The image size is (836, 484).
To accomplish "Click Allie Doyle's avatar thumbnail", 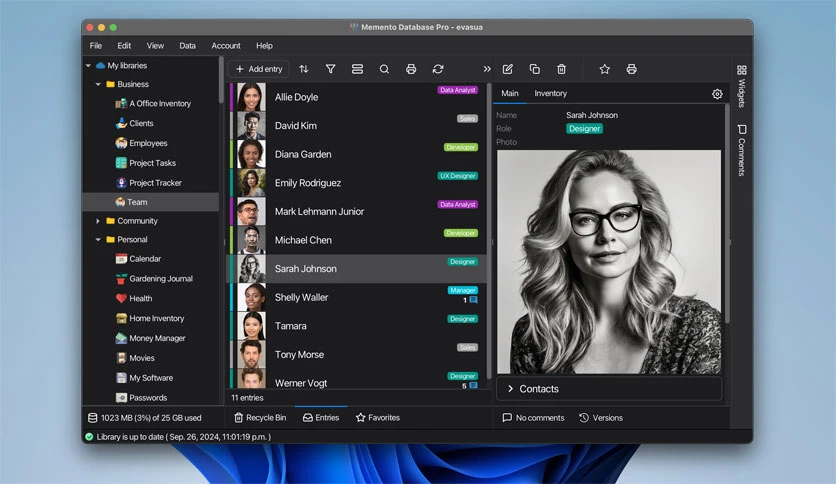I will coord(251,97).
